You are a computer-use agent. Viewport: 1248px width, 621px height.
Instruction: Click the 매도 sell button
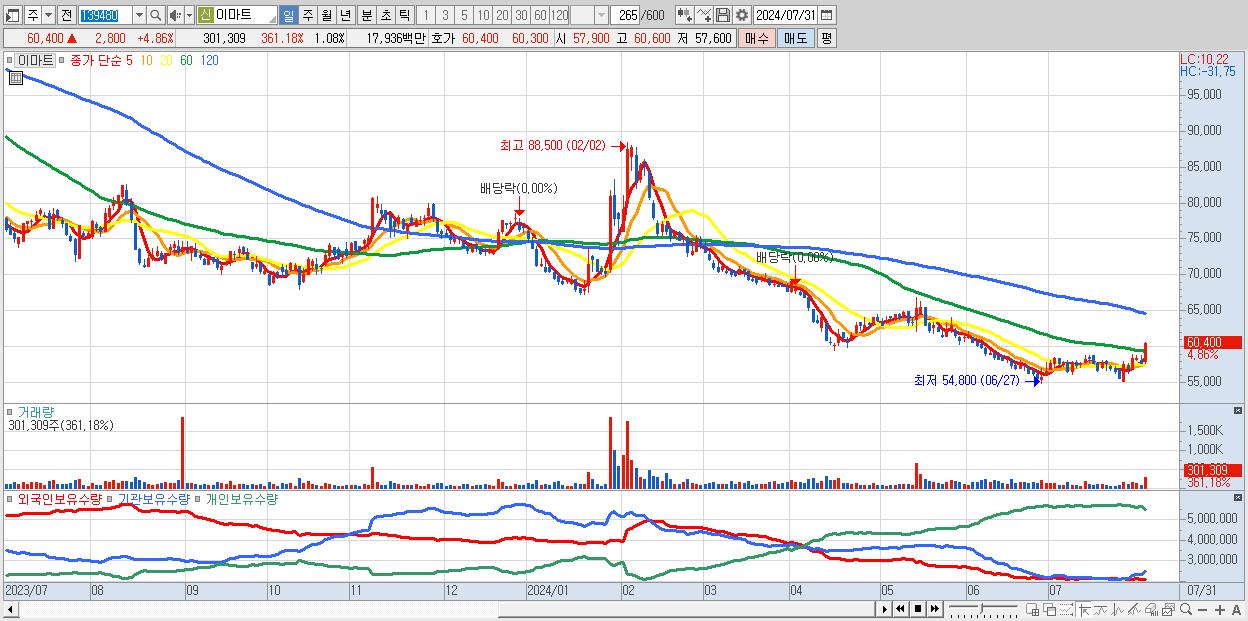pos(795,38)
